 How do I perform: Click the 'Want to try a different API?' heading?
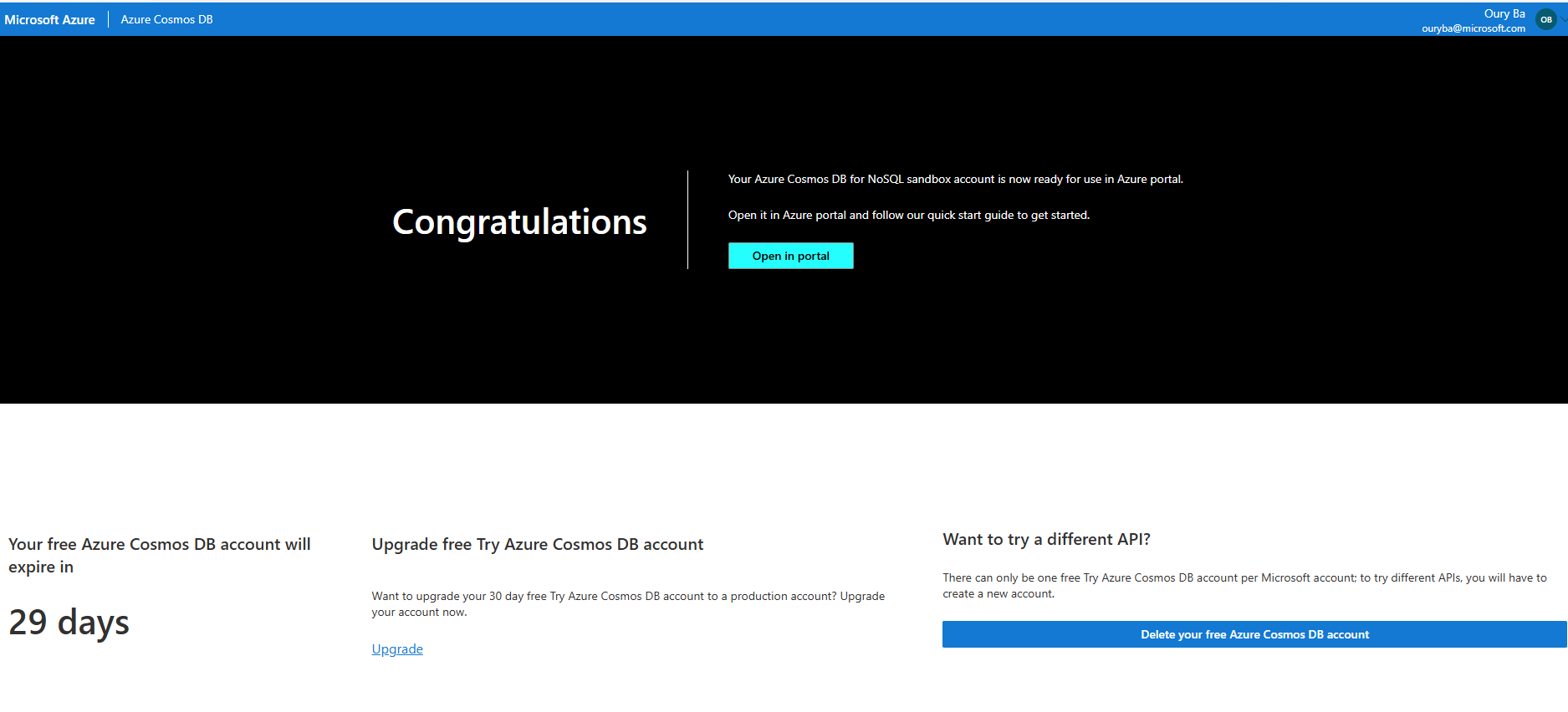click(1046, 539)
